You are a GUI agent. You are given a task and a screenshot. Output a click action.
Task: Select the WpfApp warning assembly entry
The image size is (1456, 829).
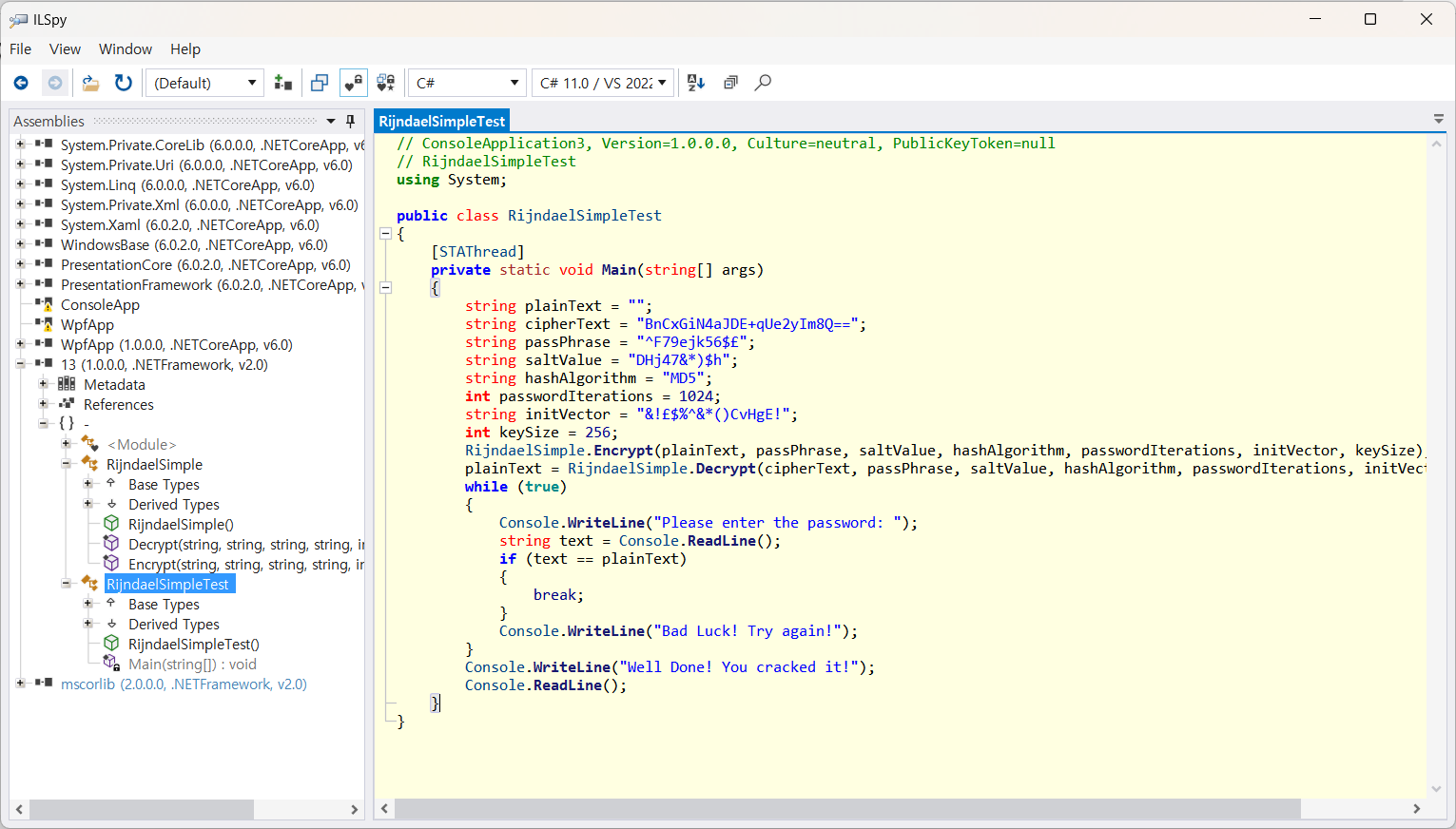point(87,325)
